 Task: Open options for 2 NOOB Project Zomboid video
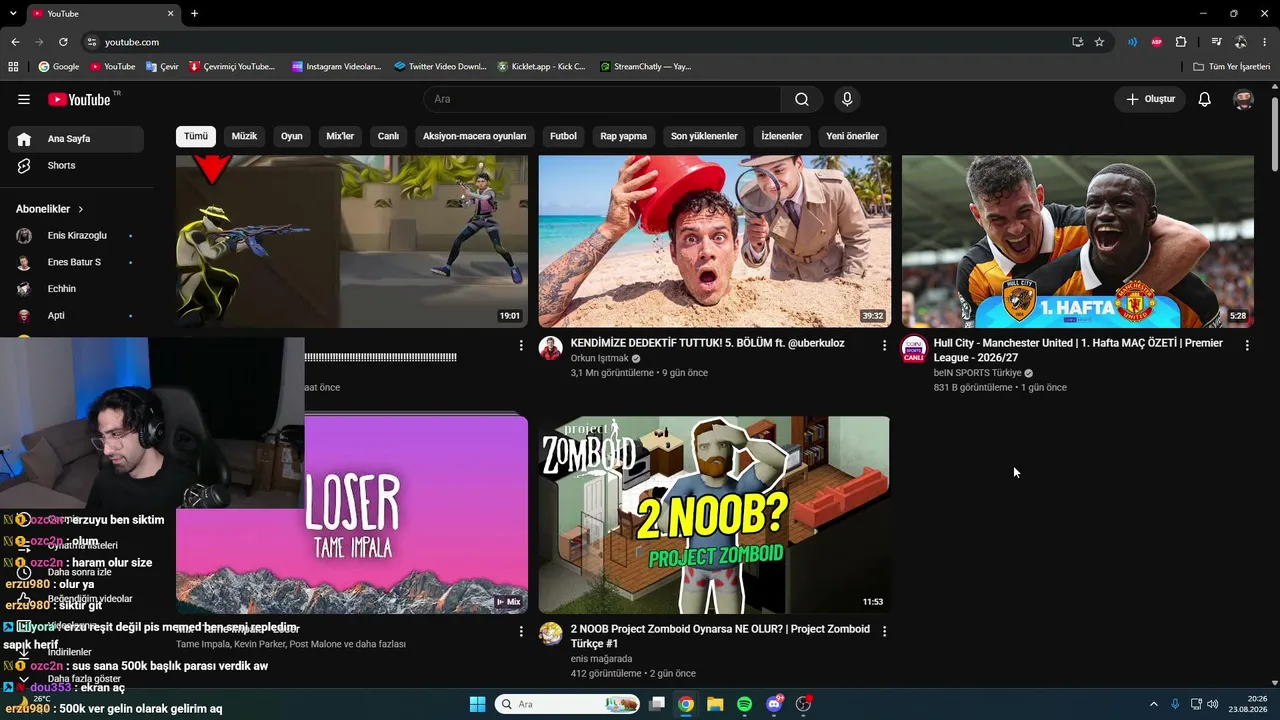coord(884,631)
